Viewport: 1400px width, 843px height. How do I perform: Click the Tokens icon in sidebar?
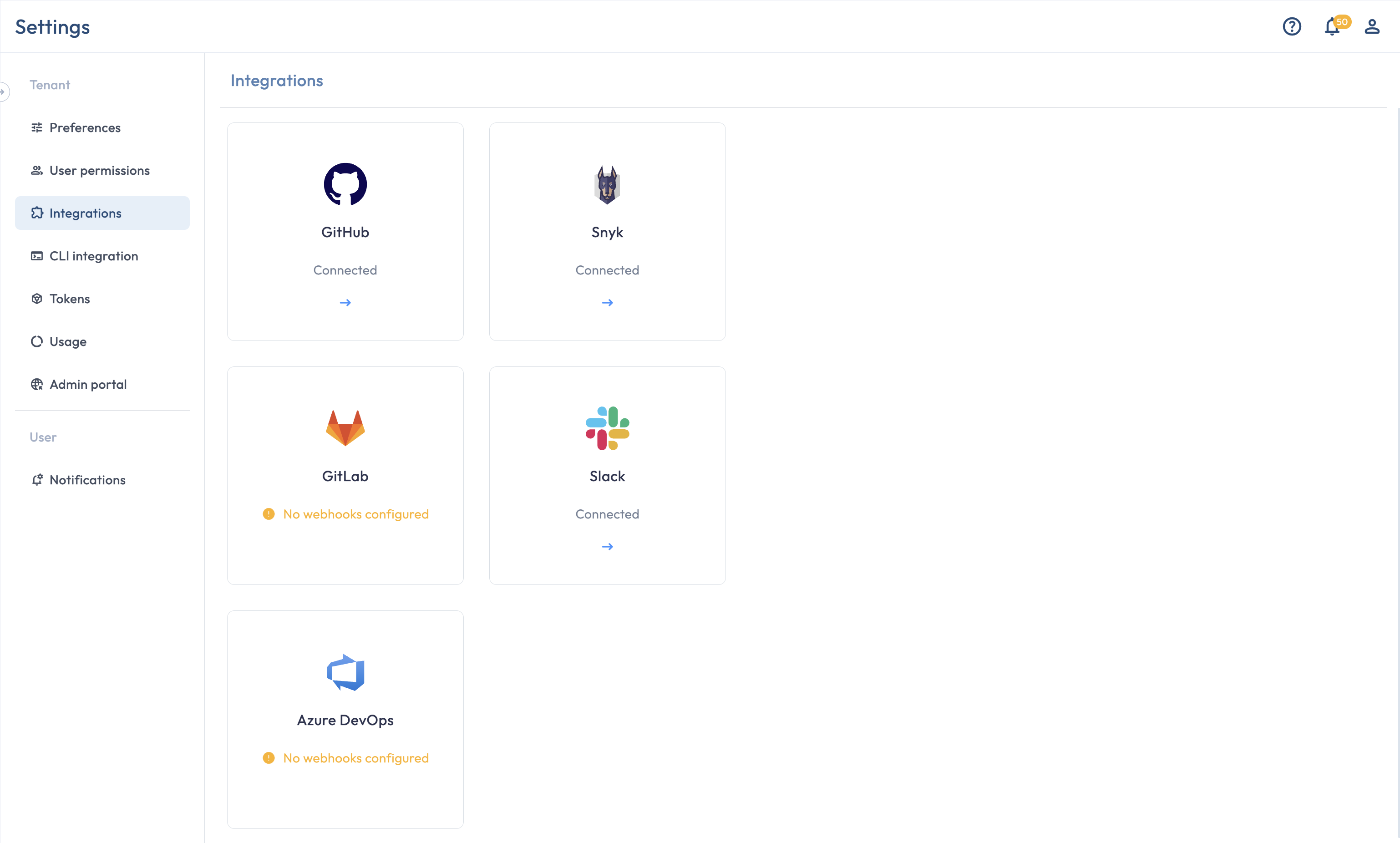click(37, 299)
